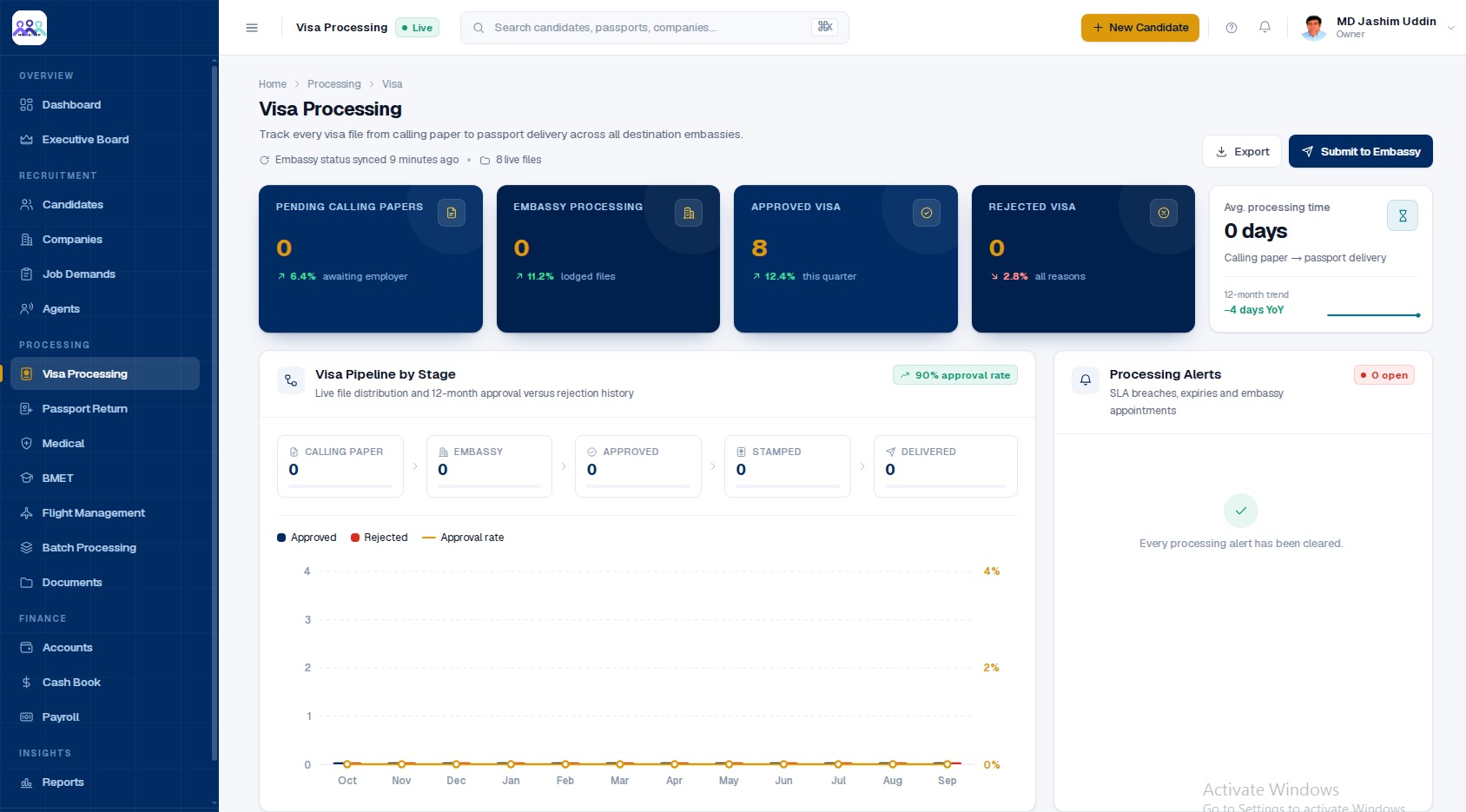Go to Candidates in sidebar

pyautogui.click(x=105, y=205)
